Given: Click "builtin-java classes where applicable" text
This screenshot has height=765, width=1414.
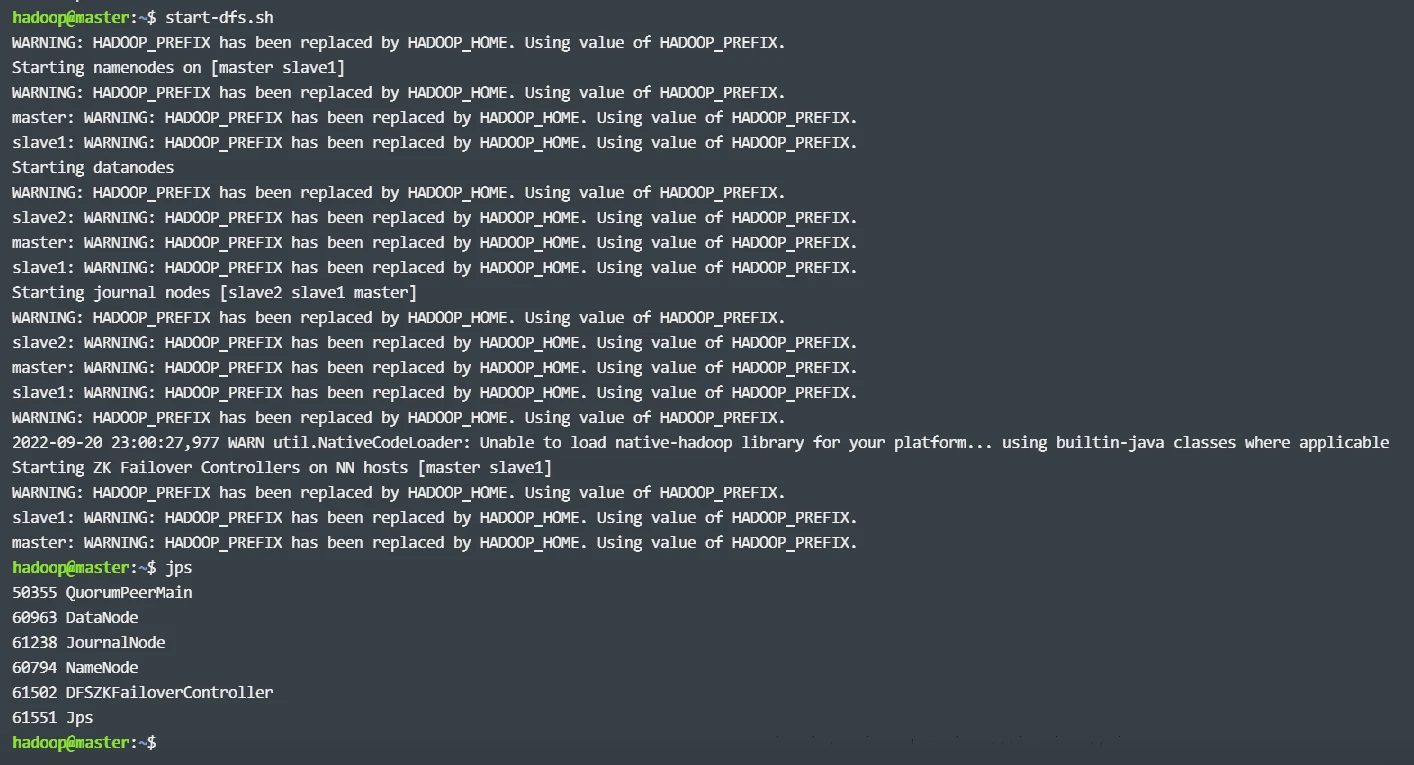Looking at the screenshot, I should click(x=1222, y=443).
